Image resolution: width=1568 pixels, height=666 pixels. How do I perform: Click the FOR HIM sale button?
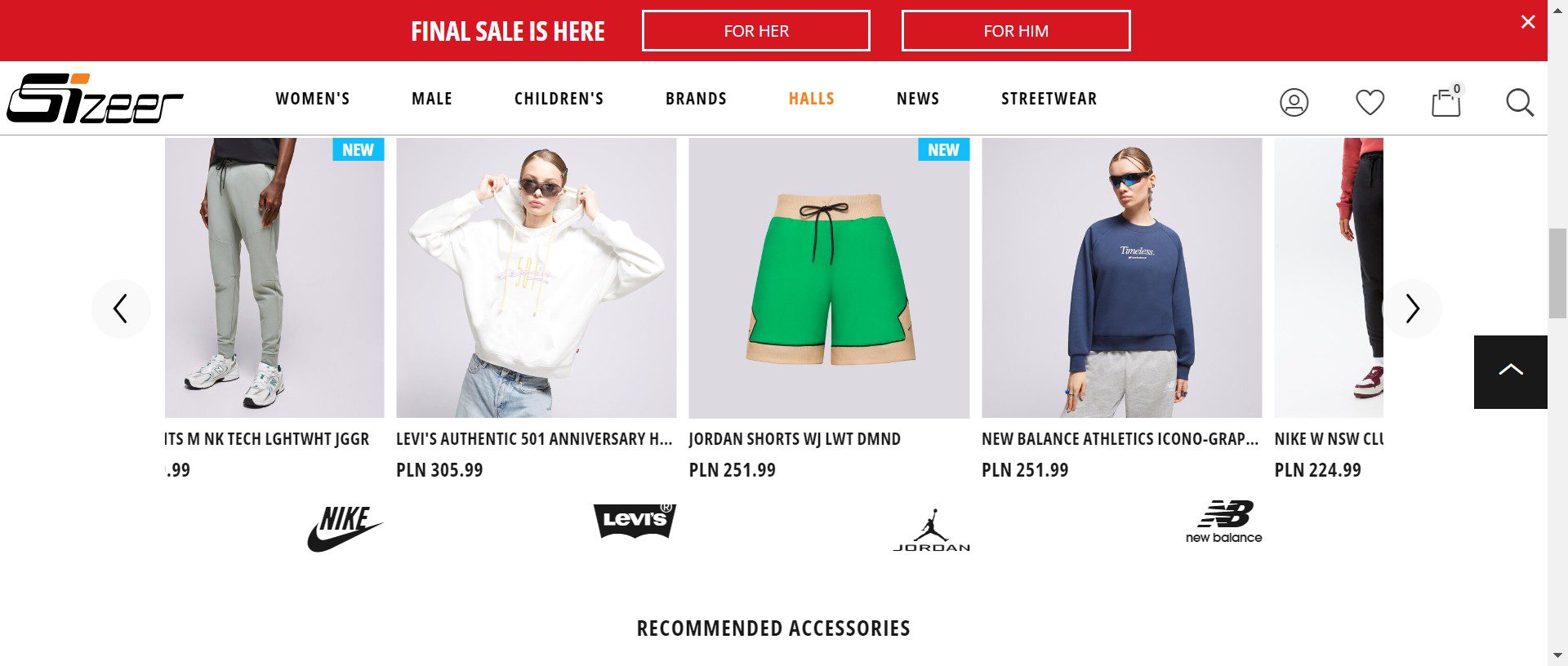point(1016,31)
